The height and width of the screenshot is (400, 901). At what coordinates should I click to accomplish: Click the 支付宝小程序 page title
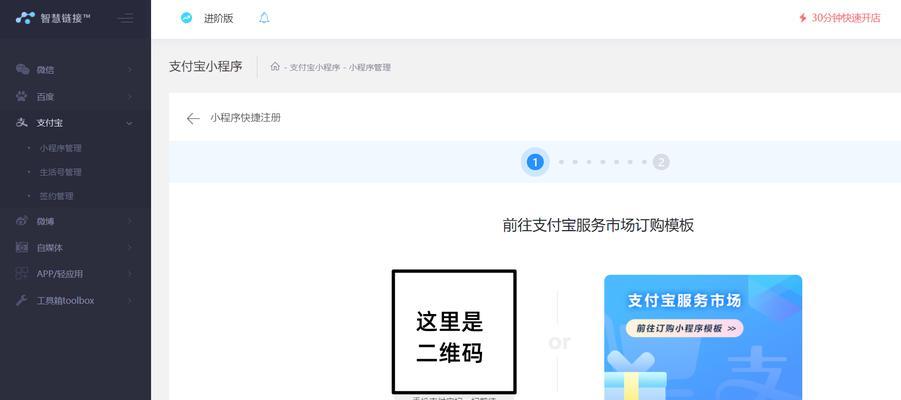point(206,67)
